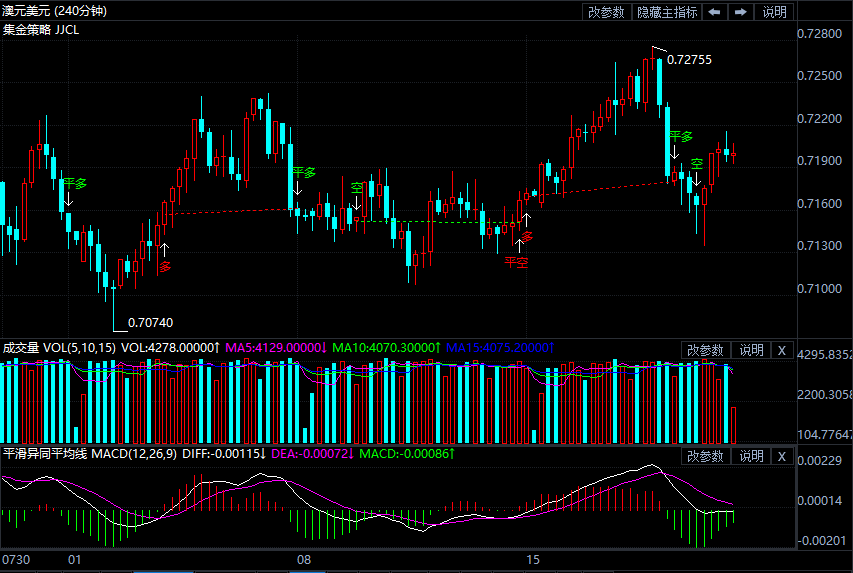Toggle 隐藏主指标 to hide main indicator
853x573 pixels.
(x=667, y=12)
